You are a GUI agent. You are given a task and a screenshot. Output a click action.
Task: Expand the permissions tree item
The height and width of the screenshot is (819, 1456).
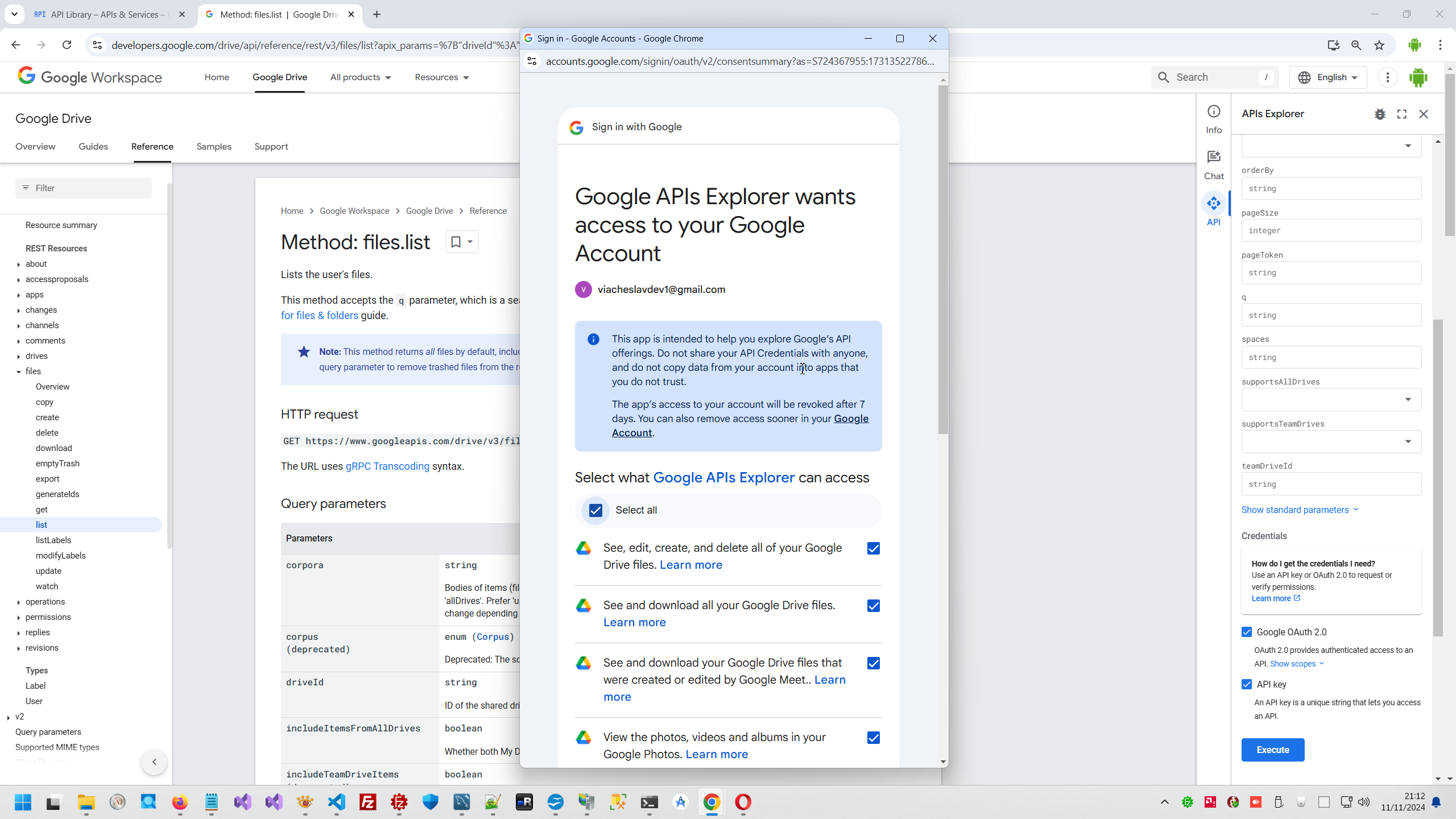point(19,617)
